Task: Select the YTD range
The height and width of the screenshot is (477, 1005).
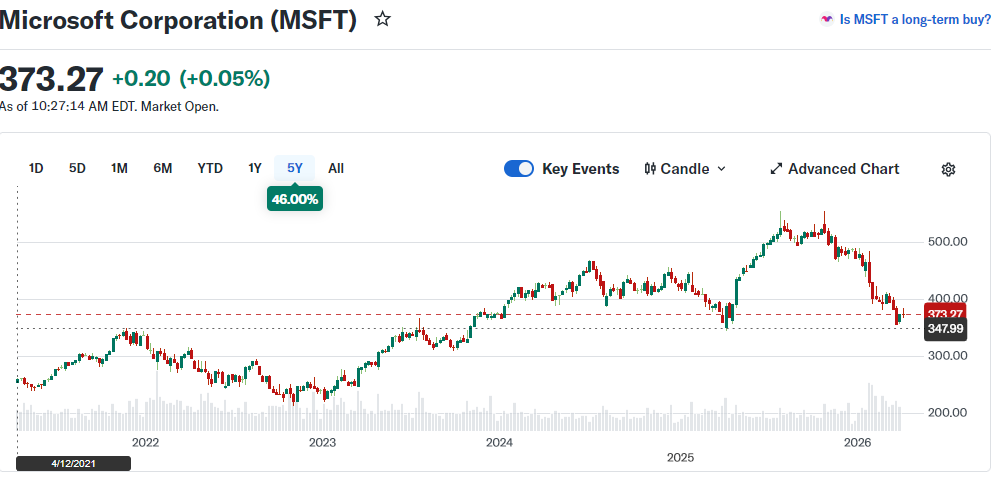Action: tap(210, 168)
